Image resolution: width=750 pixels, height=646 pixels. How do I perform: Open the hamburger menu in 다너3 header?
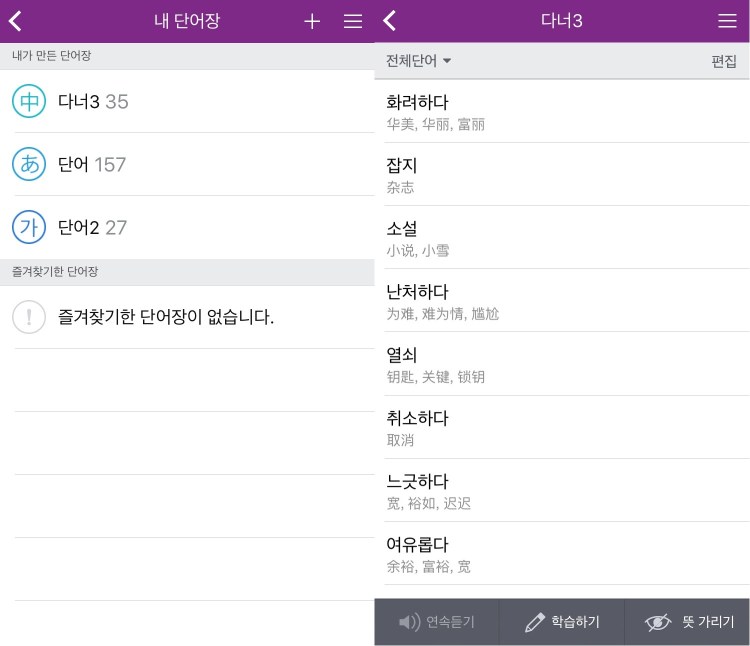[x=727, y=21]
